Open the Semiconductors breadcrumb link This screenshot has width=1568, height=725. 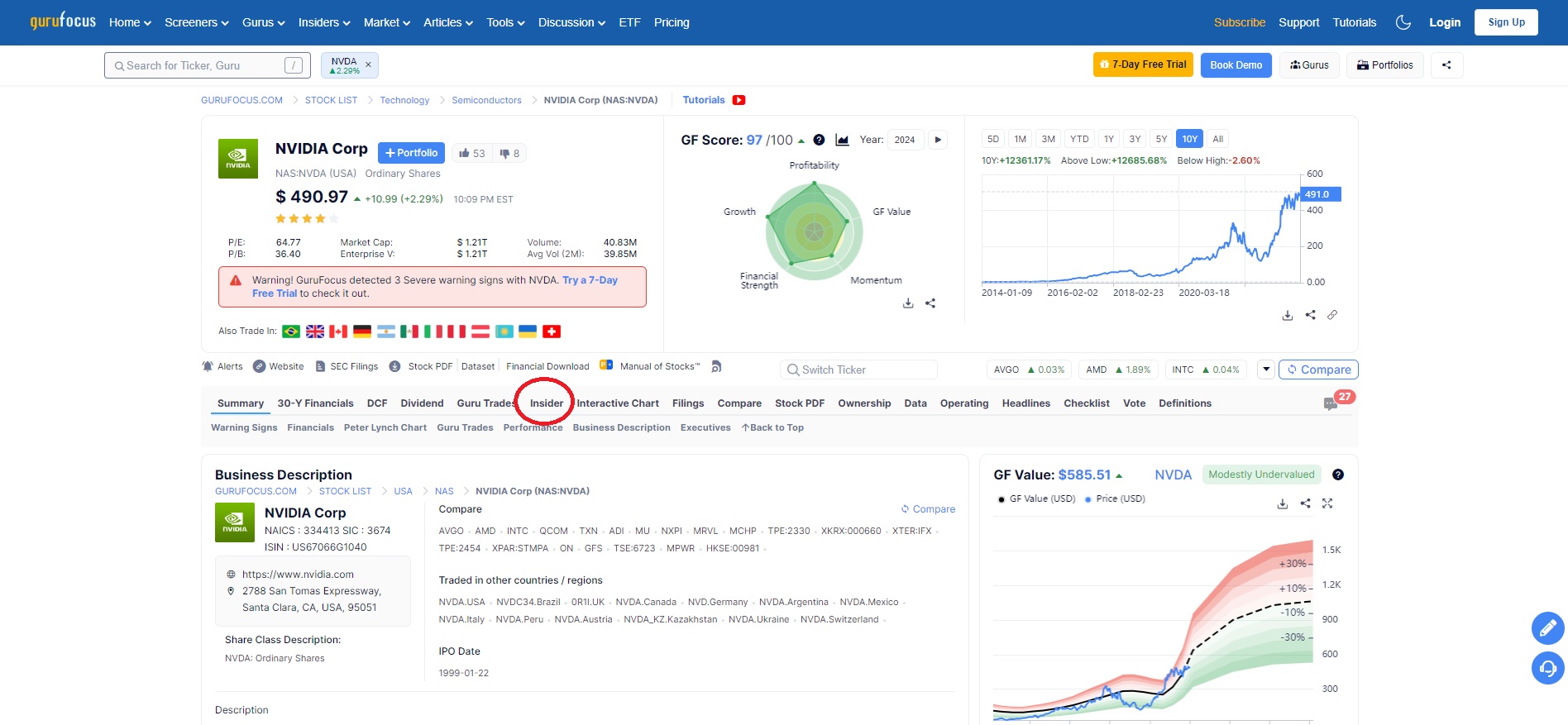[486, 100]
